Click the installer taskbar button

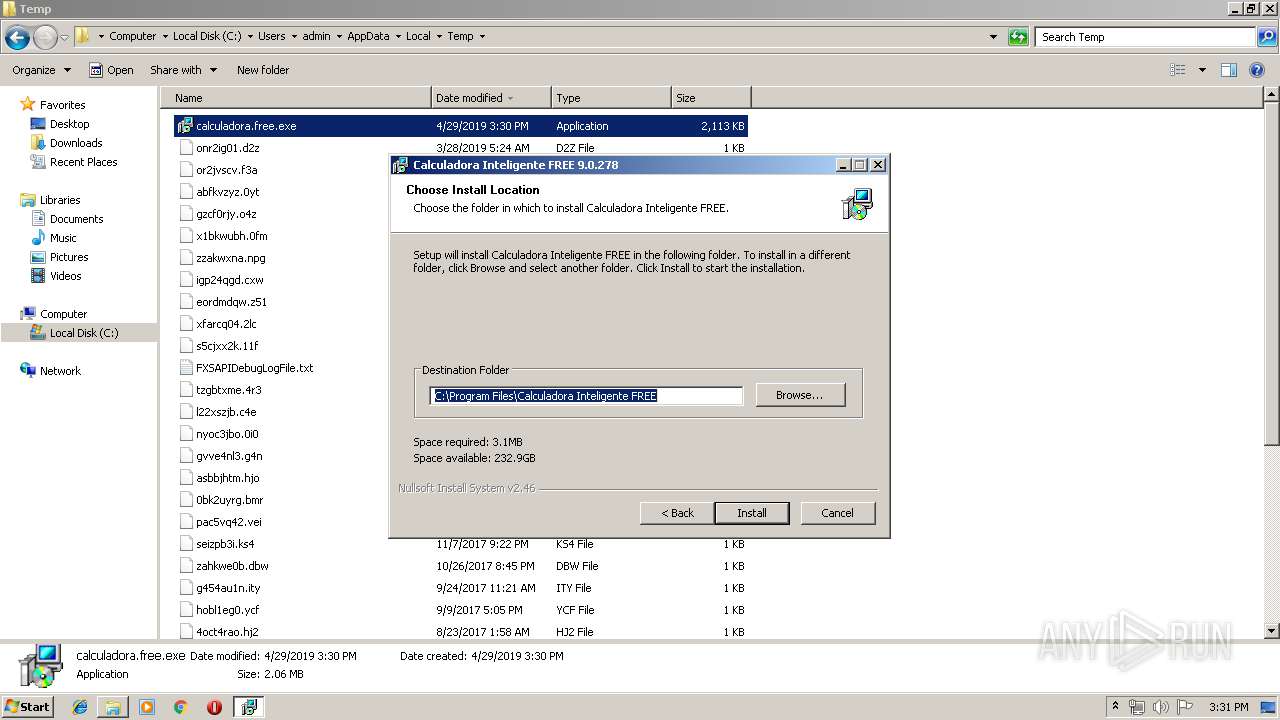[248, 707]
